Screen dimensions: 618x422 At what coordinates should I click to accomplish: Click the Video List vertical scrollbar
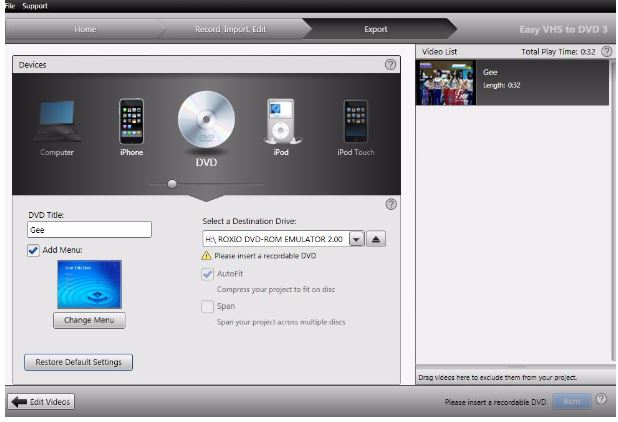[x=613, y=210]
